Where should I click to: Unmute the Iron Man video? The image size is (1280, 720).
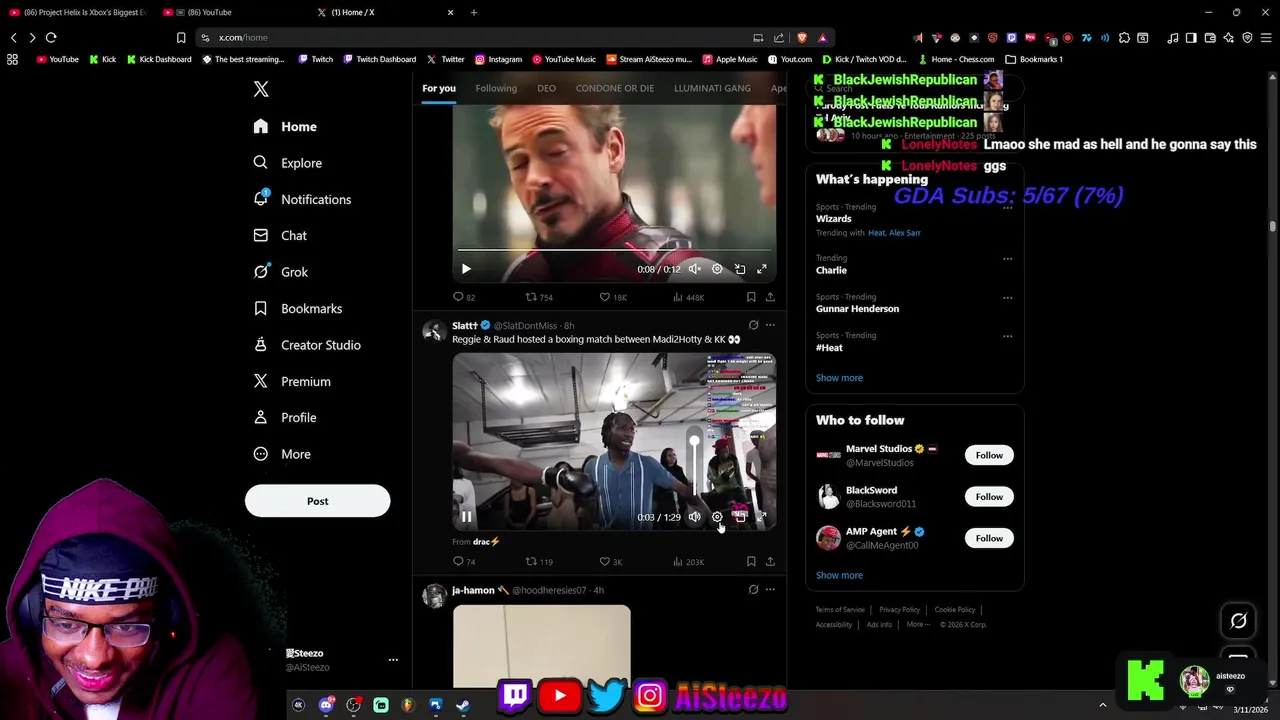point(694,269)
